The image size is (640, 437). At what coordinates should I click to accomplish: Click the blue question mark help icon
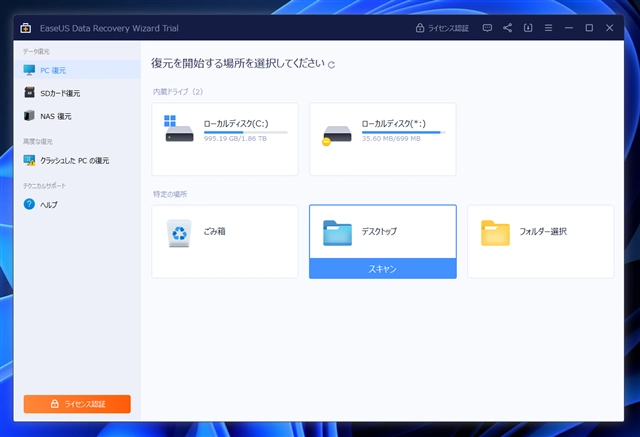coord(29,204)
